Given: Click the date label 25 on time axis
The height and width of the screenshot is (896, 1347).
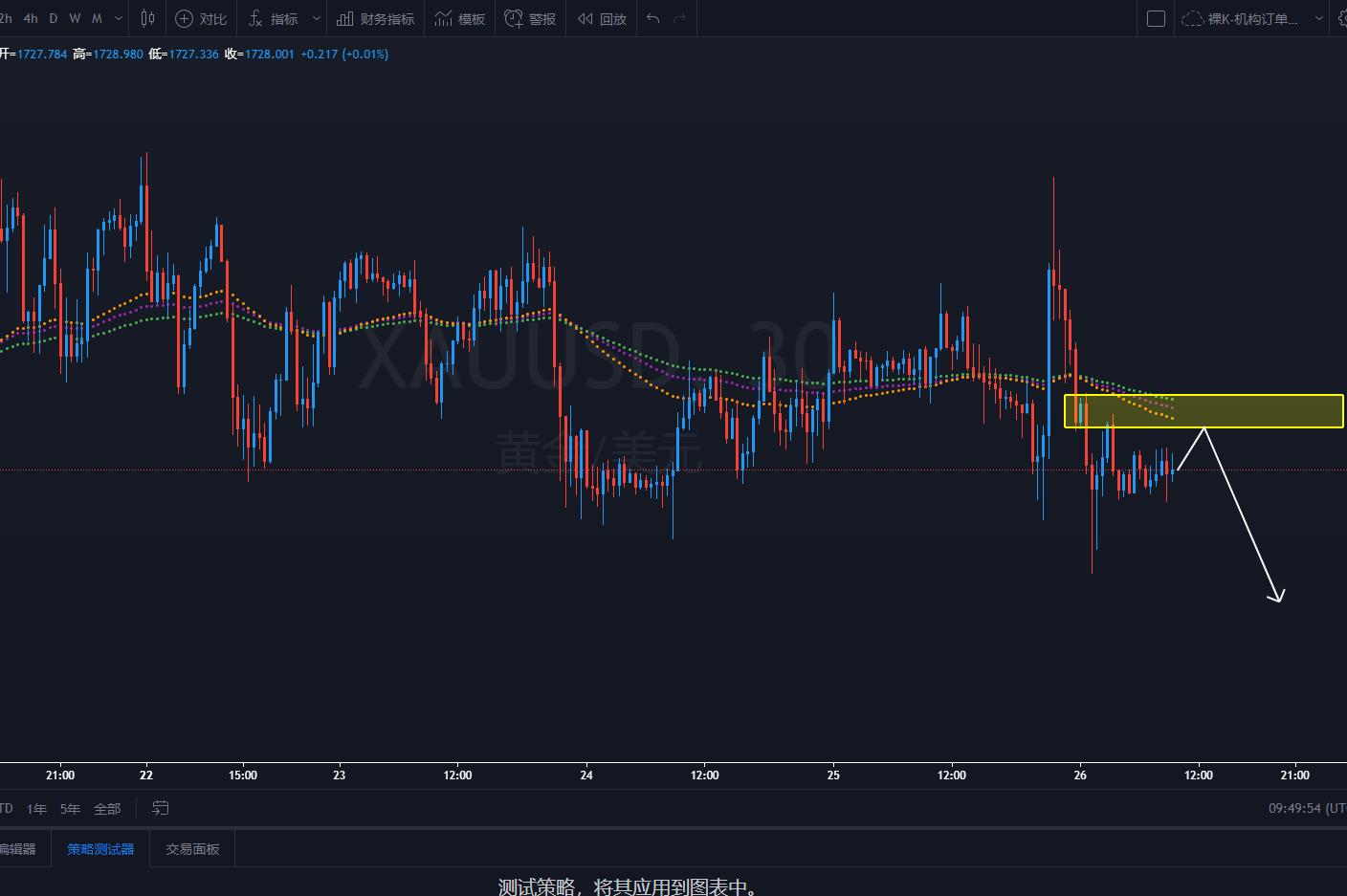Looking at the screenshot, I should [x=833, y=776].
